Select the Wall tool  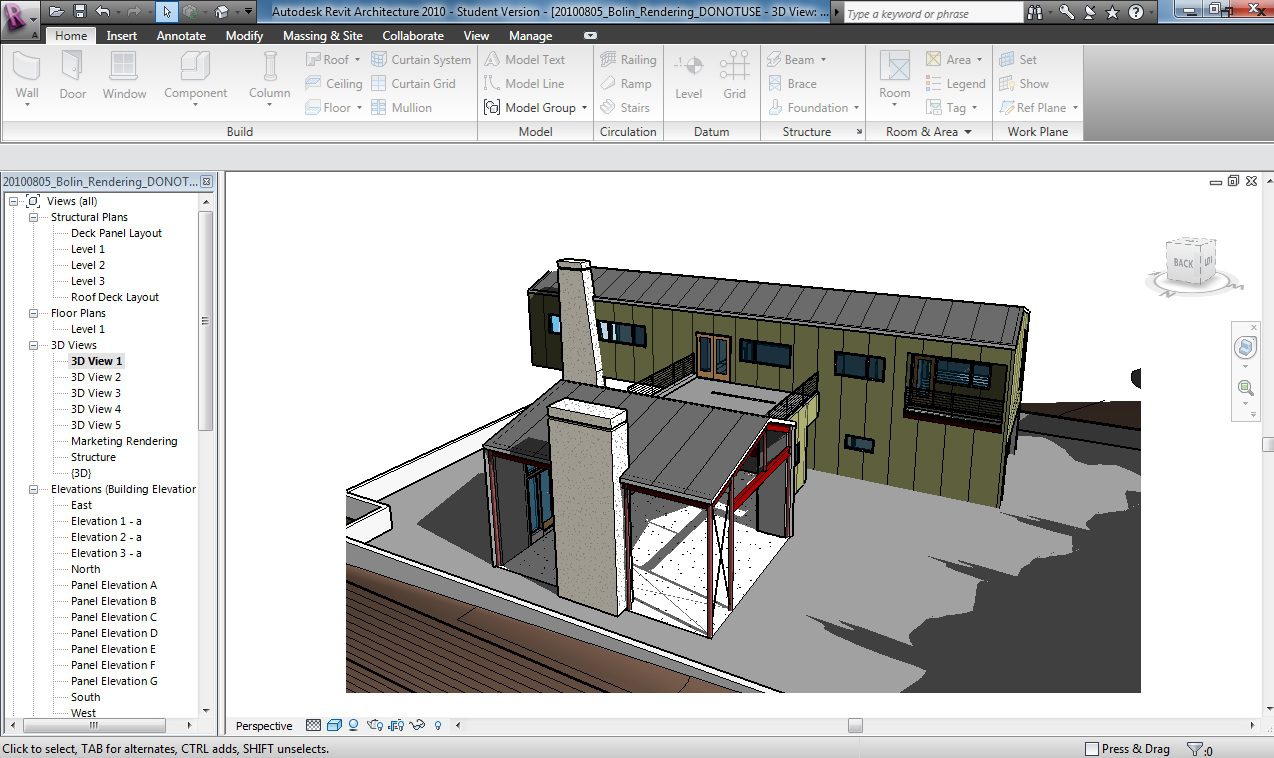pyautogui.click(x=27, y=77)
